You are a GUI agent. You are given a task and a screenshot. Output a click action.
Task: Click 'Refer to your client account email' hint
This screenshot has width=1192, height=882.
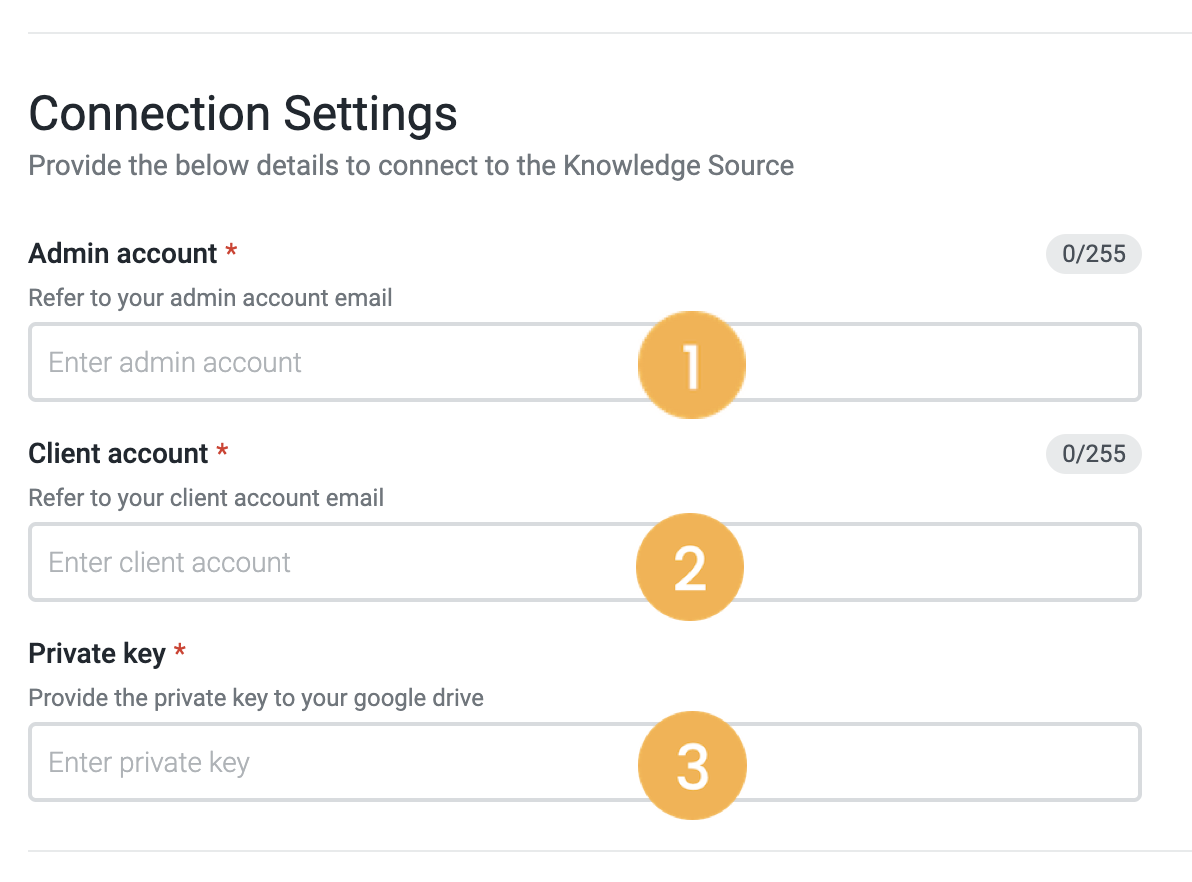pyautogui.click(x=206, y=498)
